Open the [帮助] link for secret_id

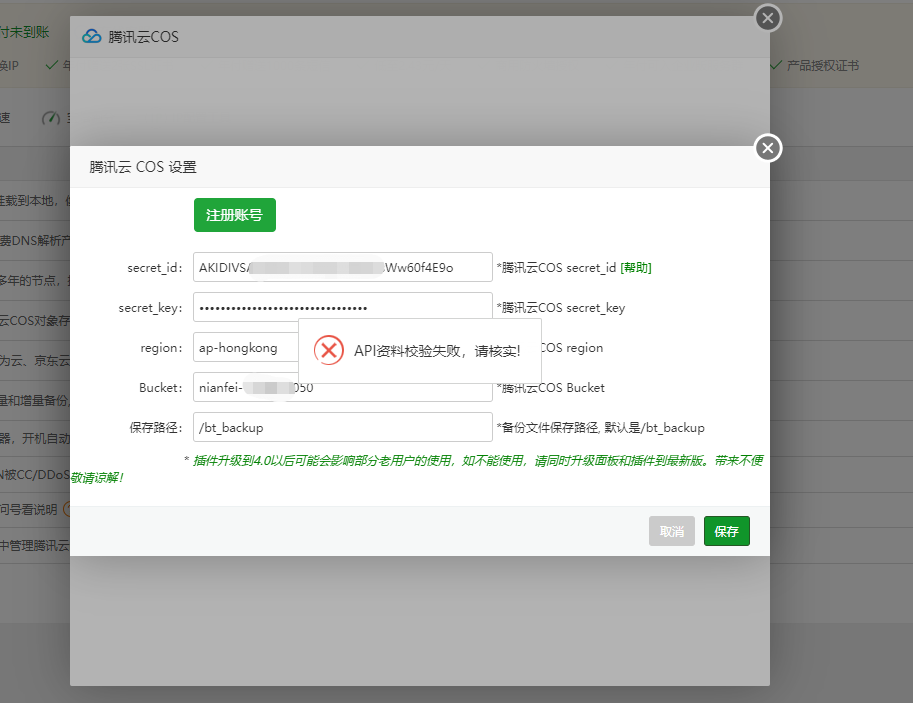(636, 268)
